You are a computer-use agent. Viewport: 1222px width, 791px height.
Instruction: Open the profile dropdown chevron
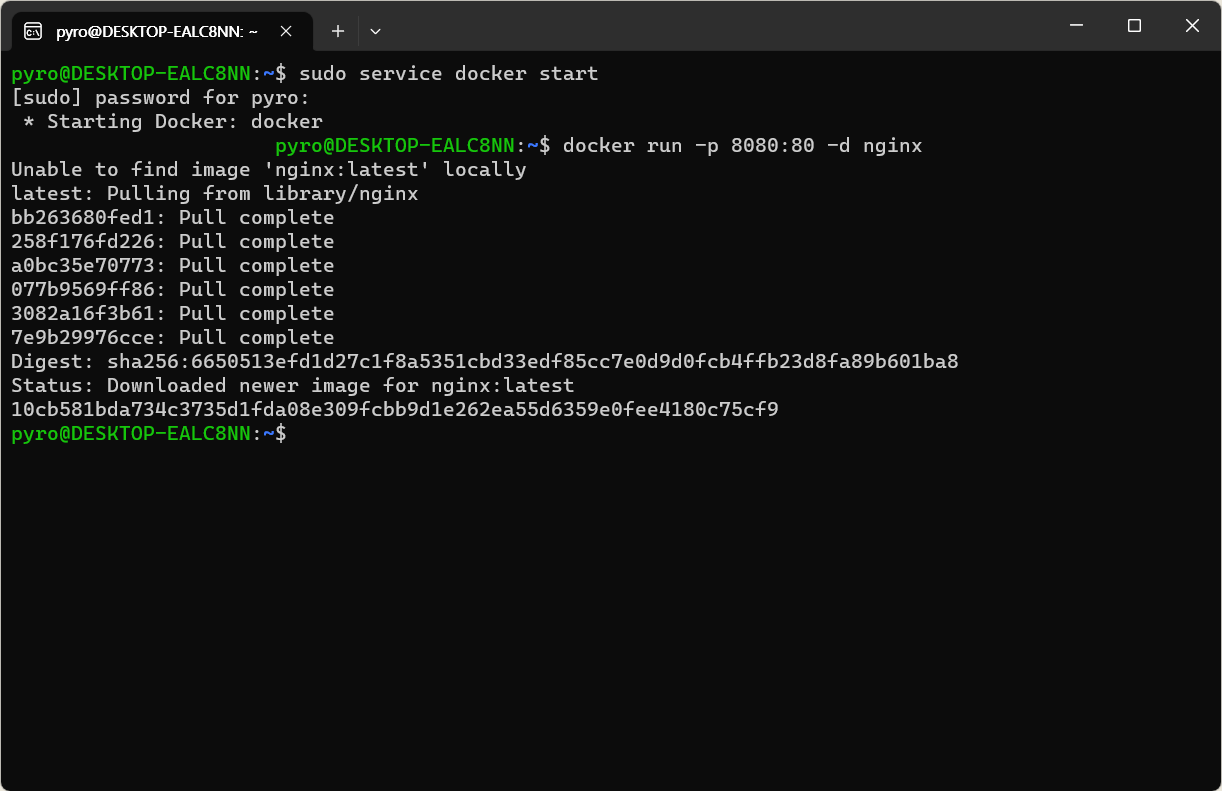(x=375, y=31)
